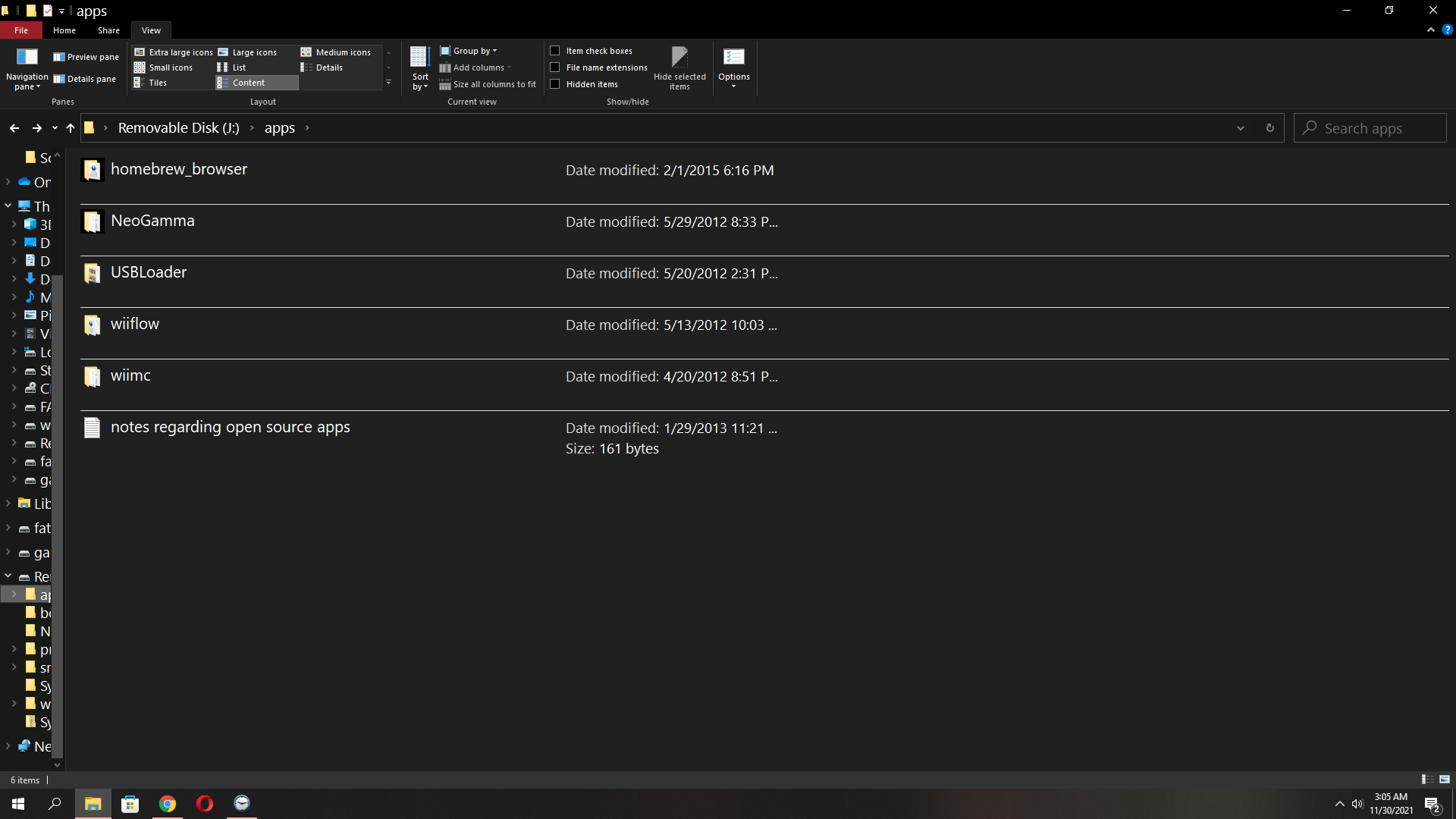Select the Music item in navigation pane
The width and height of the screenshot is (1456, 819).
(37, 297)
